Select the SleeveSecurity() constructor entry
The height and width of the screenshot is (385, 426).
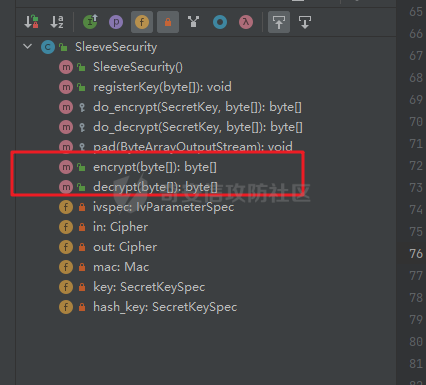coord(138,67)
